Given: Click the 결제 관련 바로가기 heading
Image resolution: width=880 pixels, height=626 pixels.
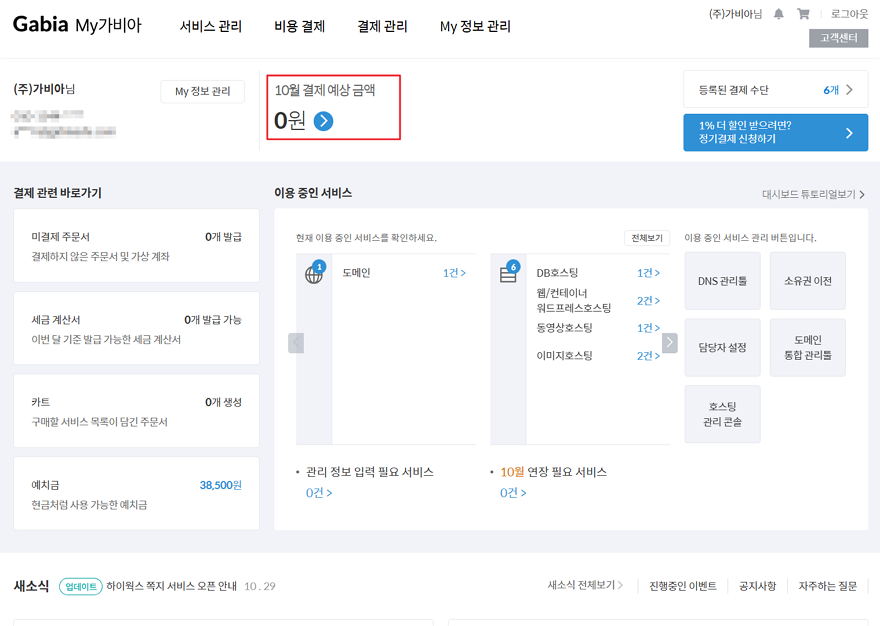Looking at the screenshot, I should 58,193.
